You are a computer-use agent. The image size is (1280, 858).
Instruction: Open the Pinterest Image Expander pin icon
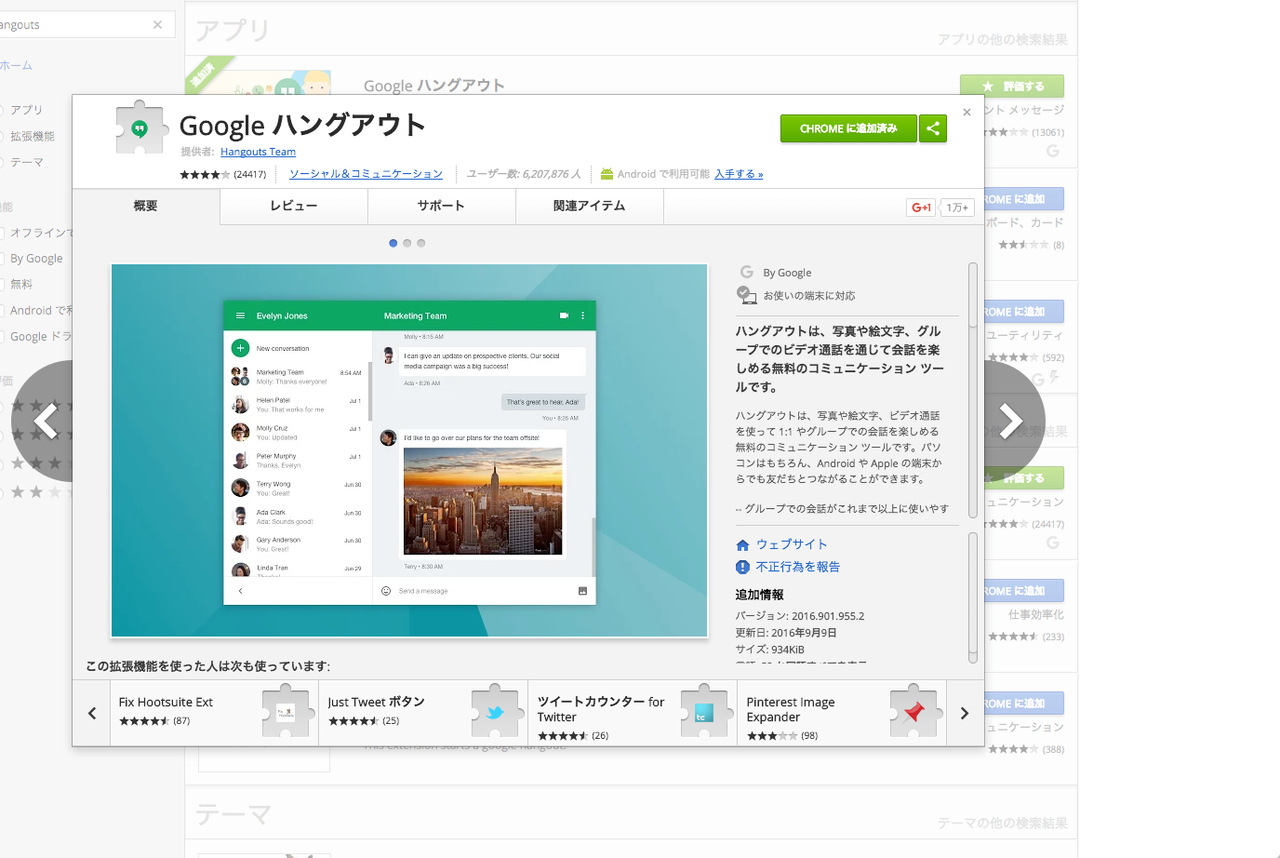tap(915, 712)
